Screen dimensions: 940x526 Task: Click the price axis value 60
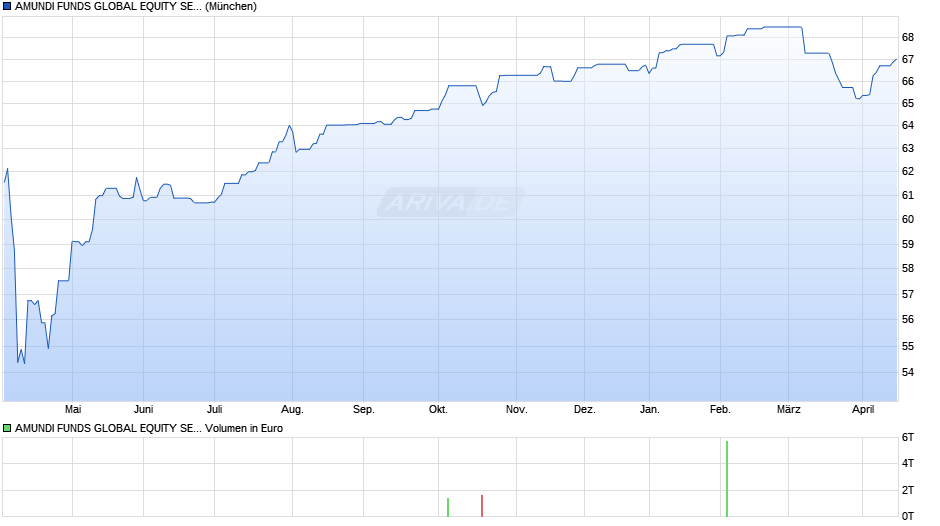point(908,220)
